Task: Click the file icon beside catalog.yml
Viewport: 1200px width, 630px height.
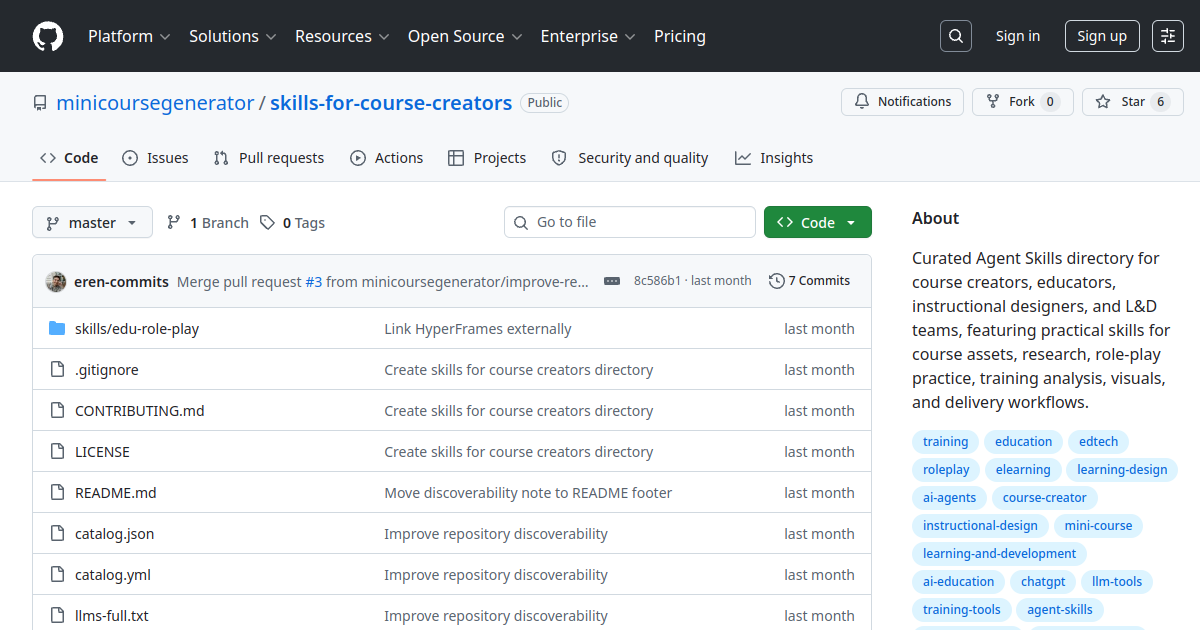Action: [57, 575]
